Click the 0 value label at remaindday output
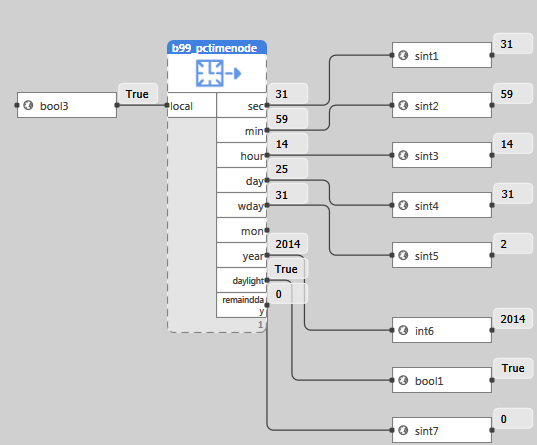This screenshot has width=537, height=445. click(288, 294)
